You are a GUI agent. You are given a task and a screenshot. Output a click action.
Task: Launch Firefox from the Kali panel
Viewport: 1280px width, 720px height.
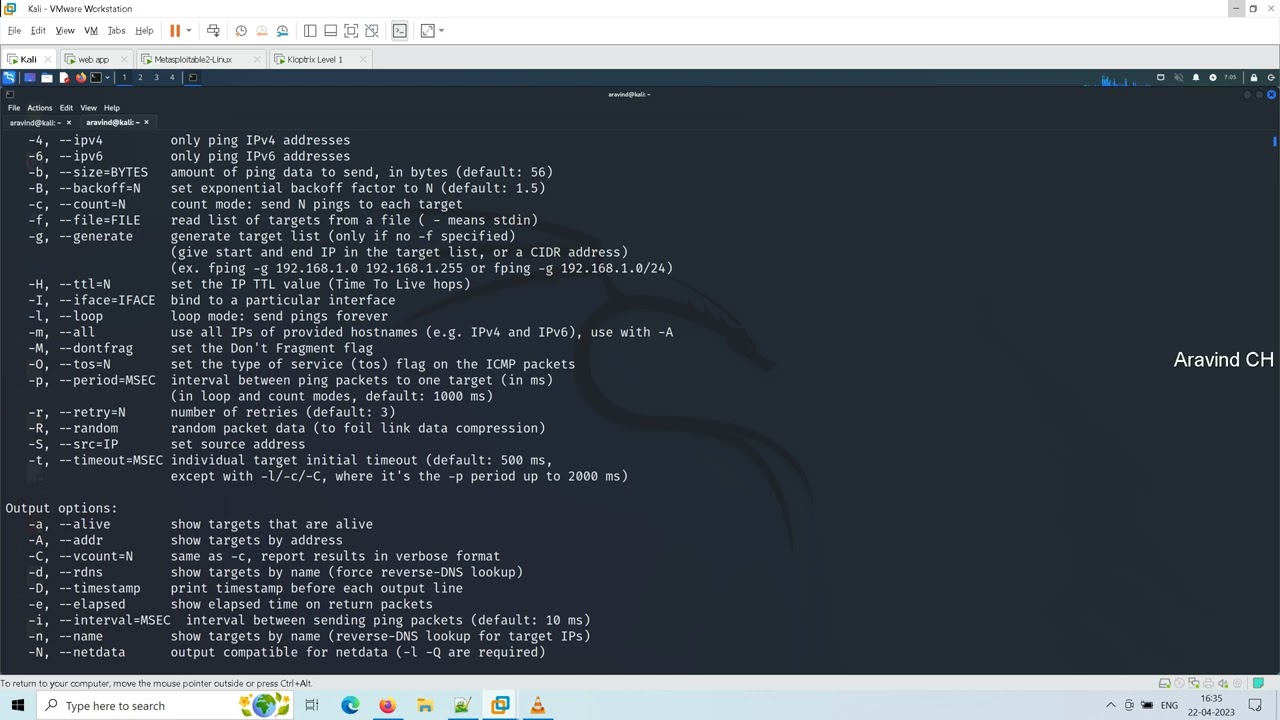(x=80, y=77)
